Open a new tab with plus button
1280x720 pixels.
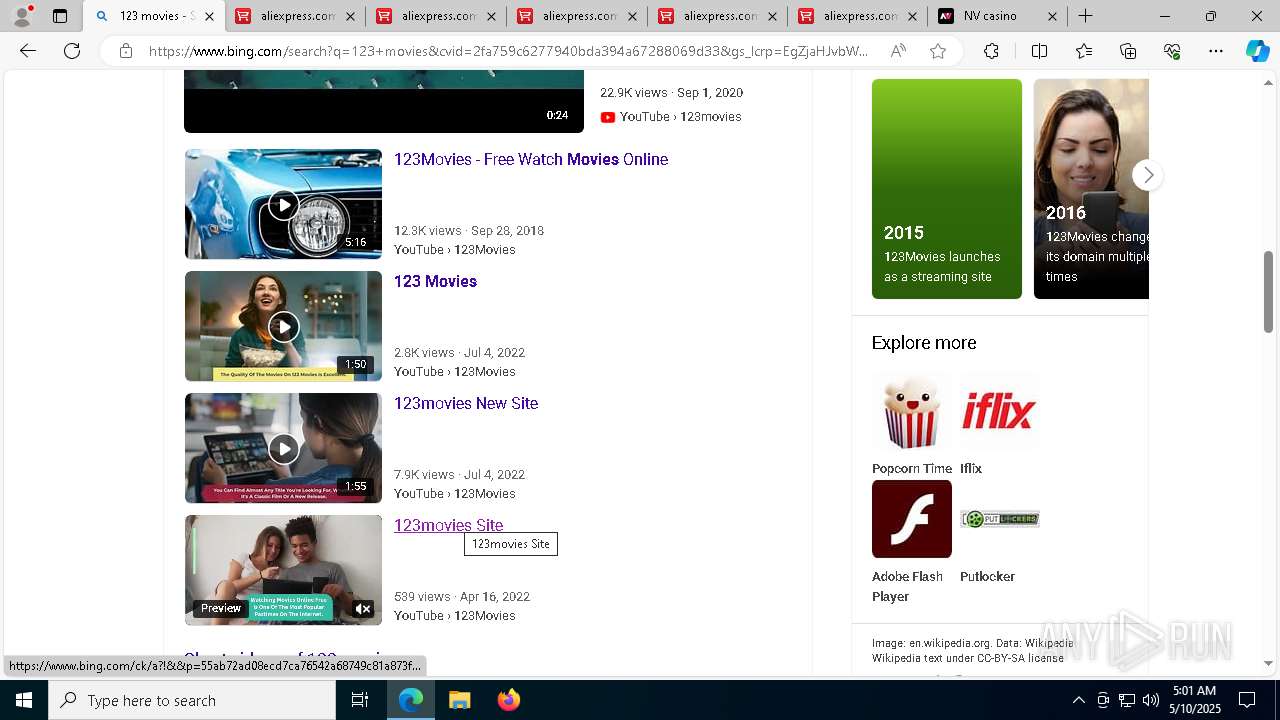[1085, 16]
